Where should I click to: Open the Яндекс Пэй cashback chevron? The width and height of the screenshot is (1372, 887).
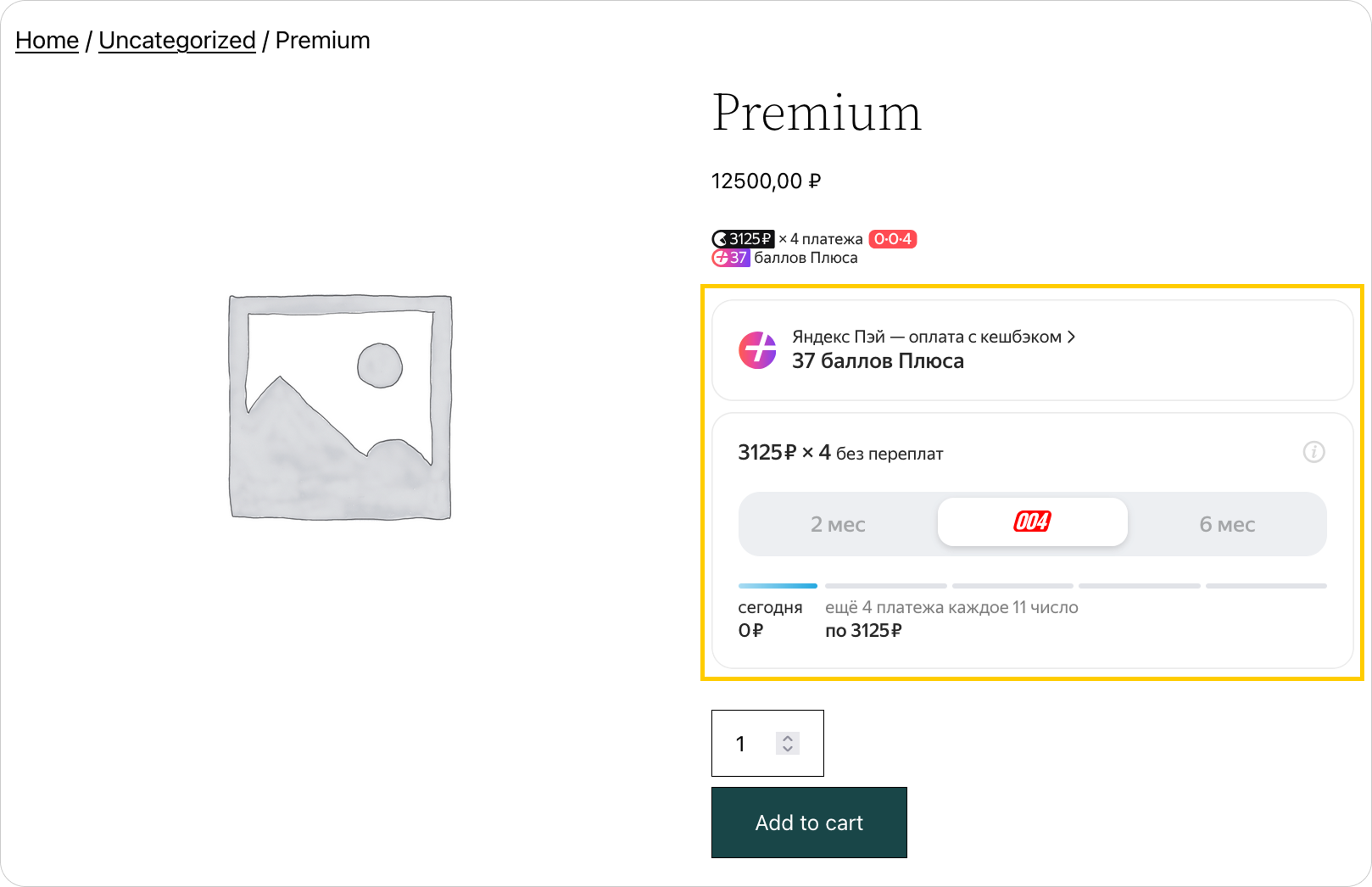click(x=1072, y=337)
